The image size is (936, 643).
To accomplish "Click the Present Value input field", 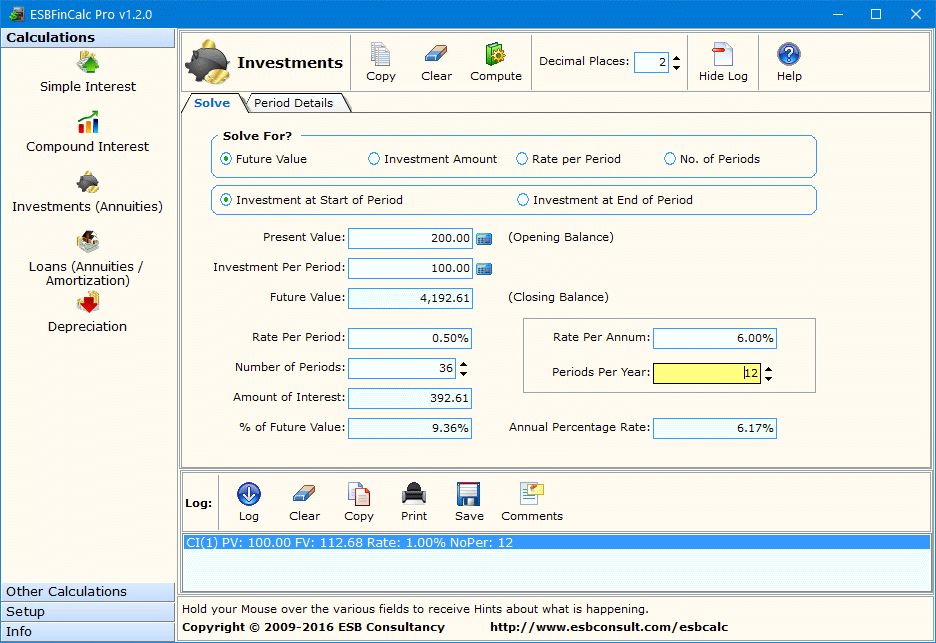I will (x=411, y=238).
